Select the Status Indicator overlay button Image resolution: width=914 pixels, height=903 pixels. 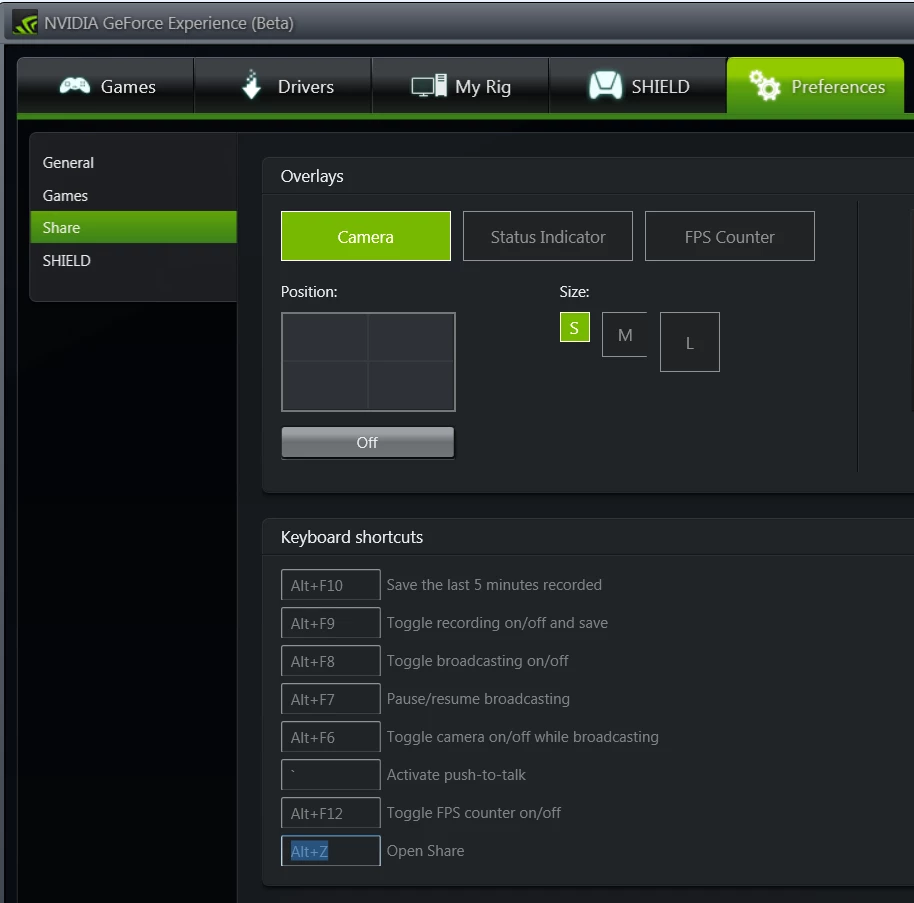pyautogui.click(x=547, y=236)
